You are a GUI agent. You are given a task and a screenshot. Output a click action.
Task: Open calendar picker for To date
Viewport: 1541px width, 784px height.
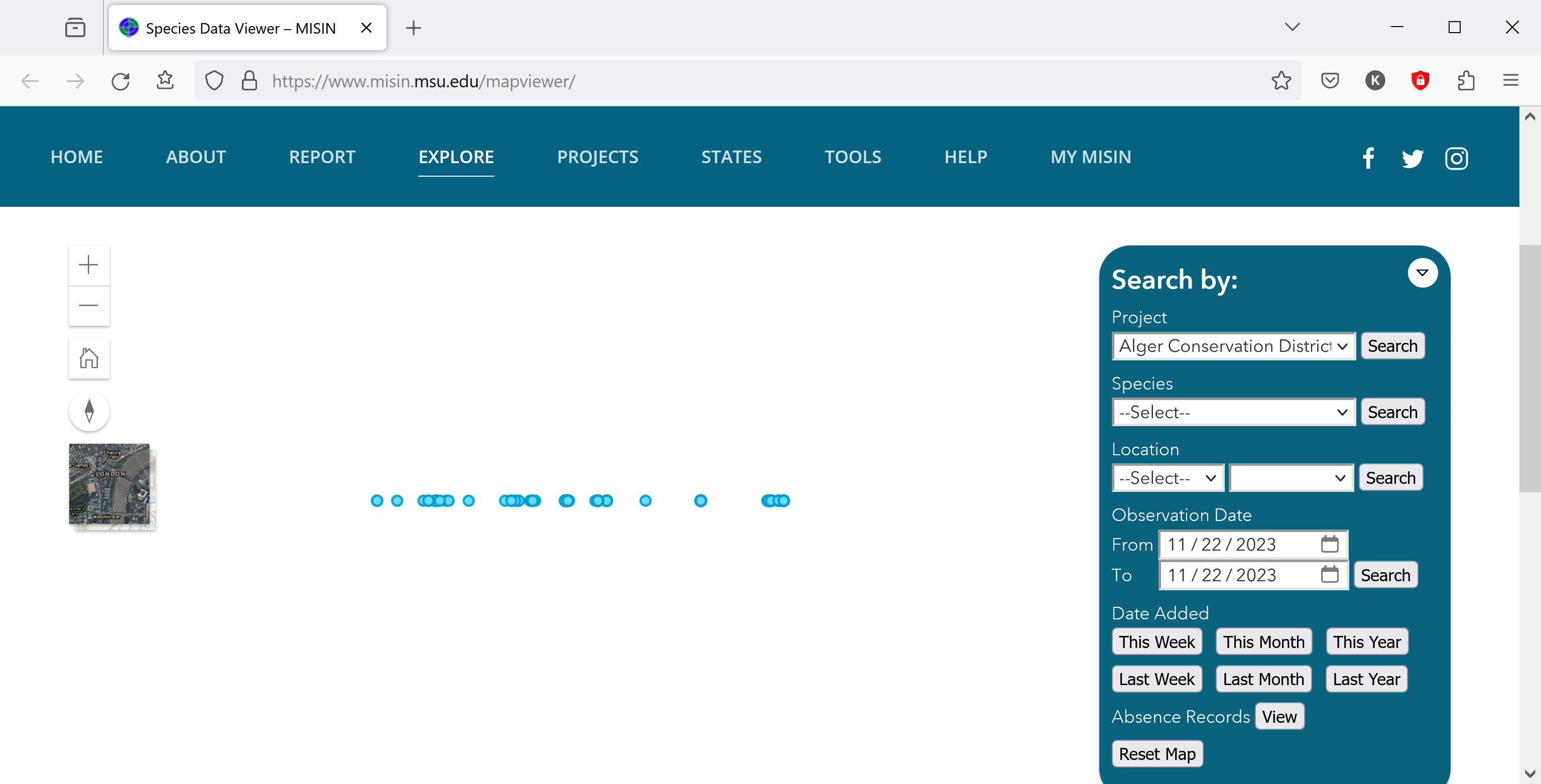(x=1329, y=574)
